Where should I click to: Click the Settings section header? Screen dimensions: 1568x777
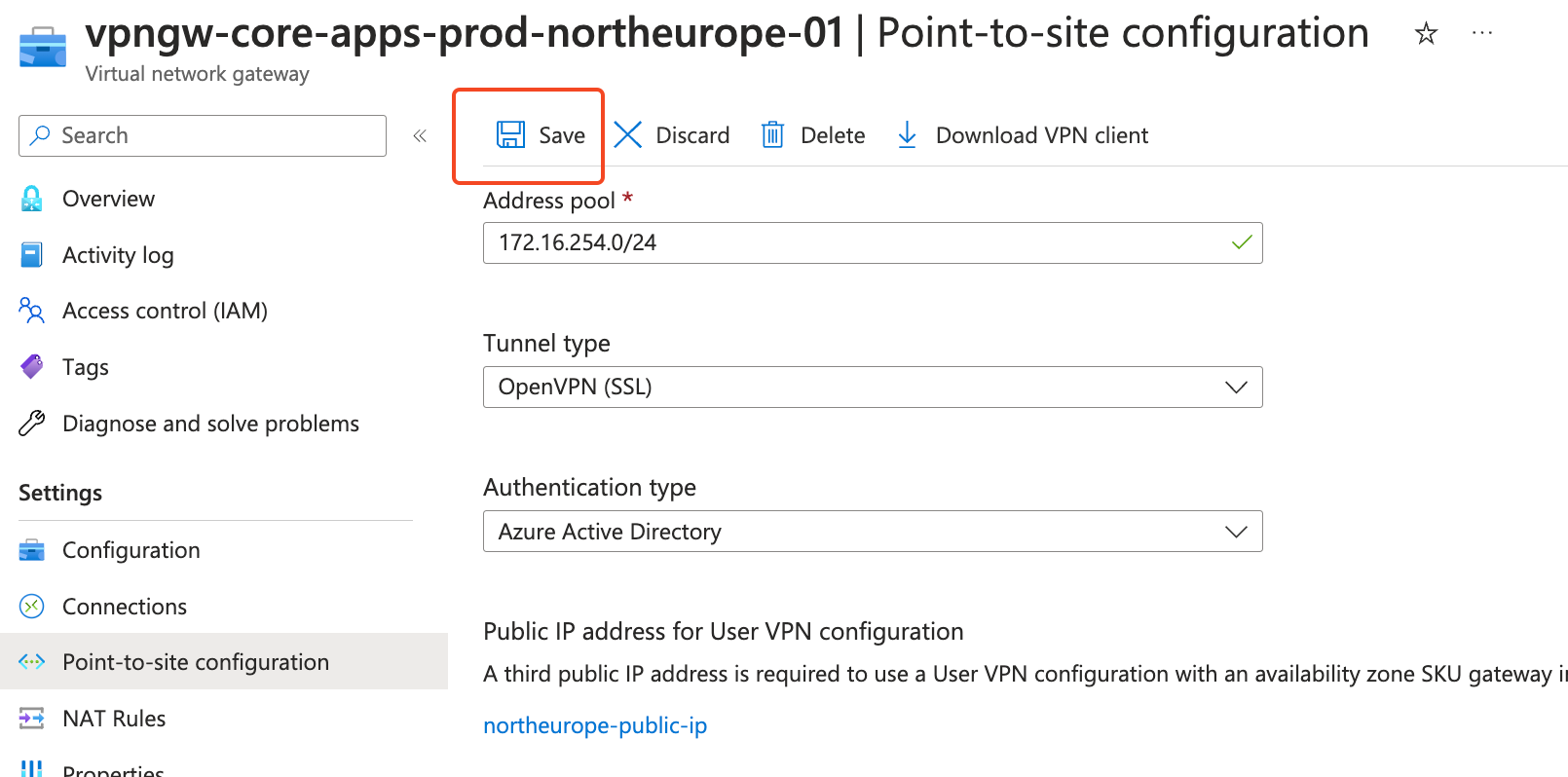(x=60, y=493)
